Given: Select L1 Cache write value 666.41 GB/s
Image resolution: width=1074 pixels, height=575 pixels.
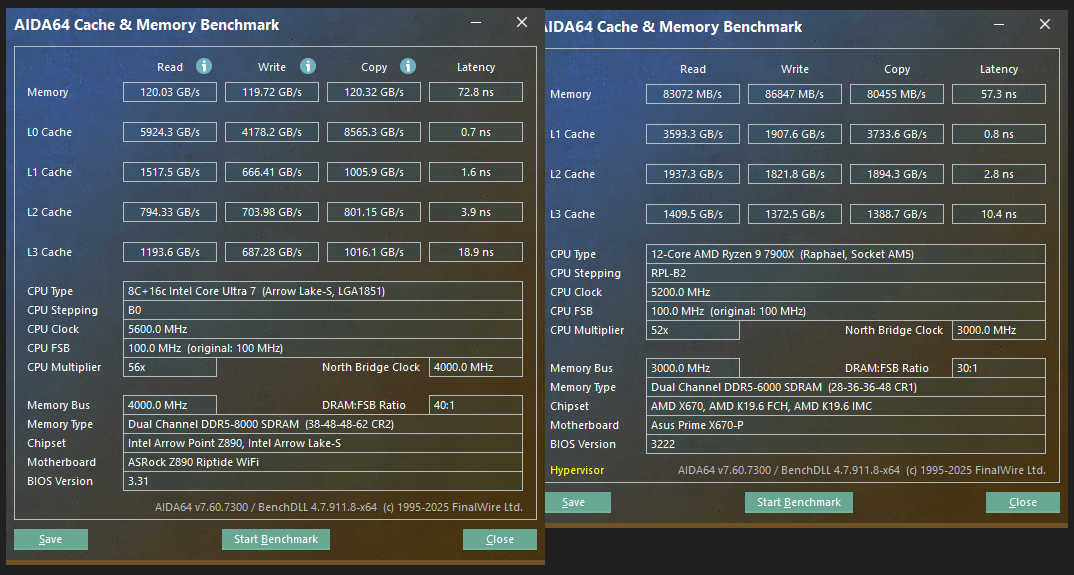Looking at the screenshot, I should [272, 172].
